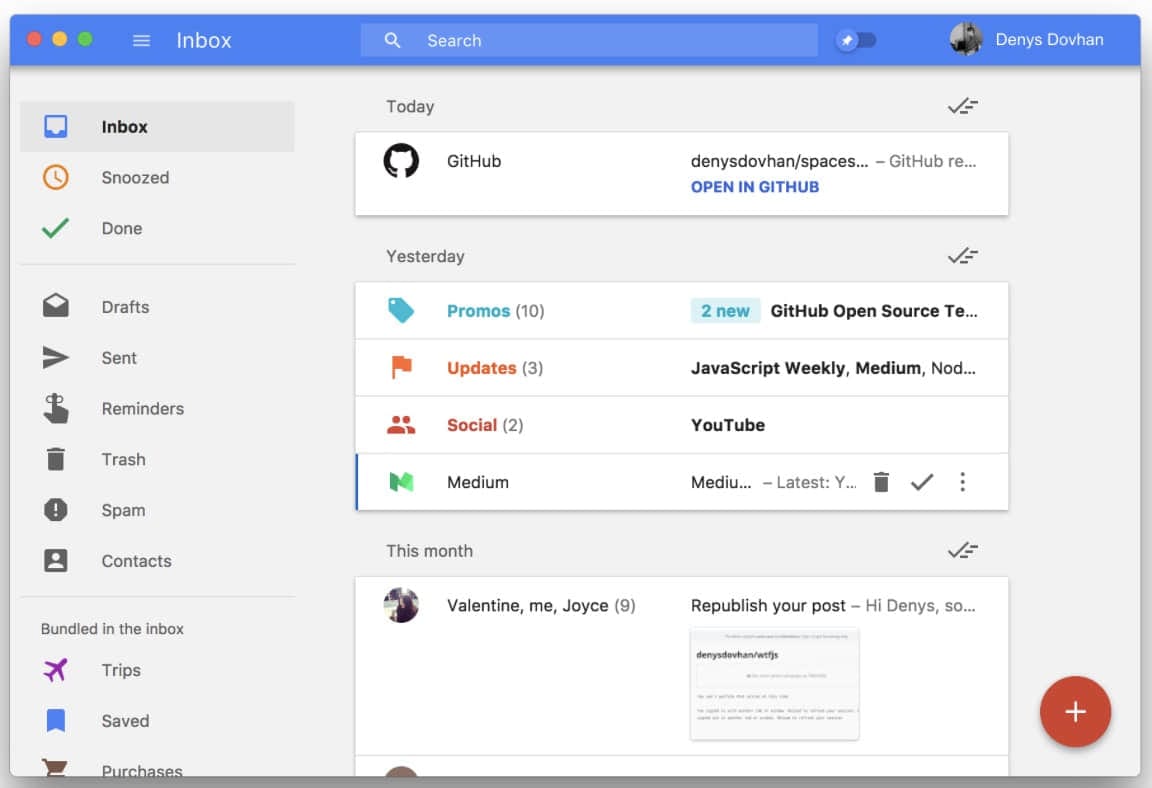The image size is (1152, 788).
Task: Click the Medium logo icon
Action: [x=401, y=482]
